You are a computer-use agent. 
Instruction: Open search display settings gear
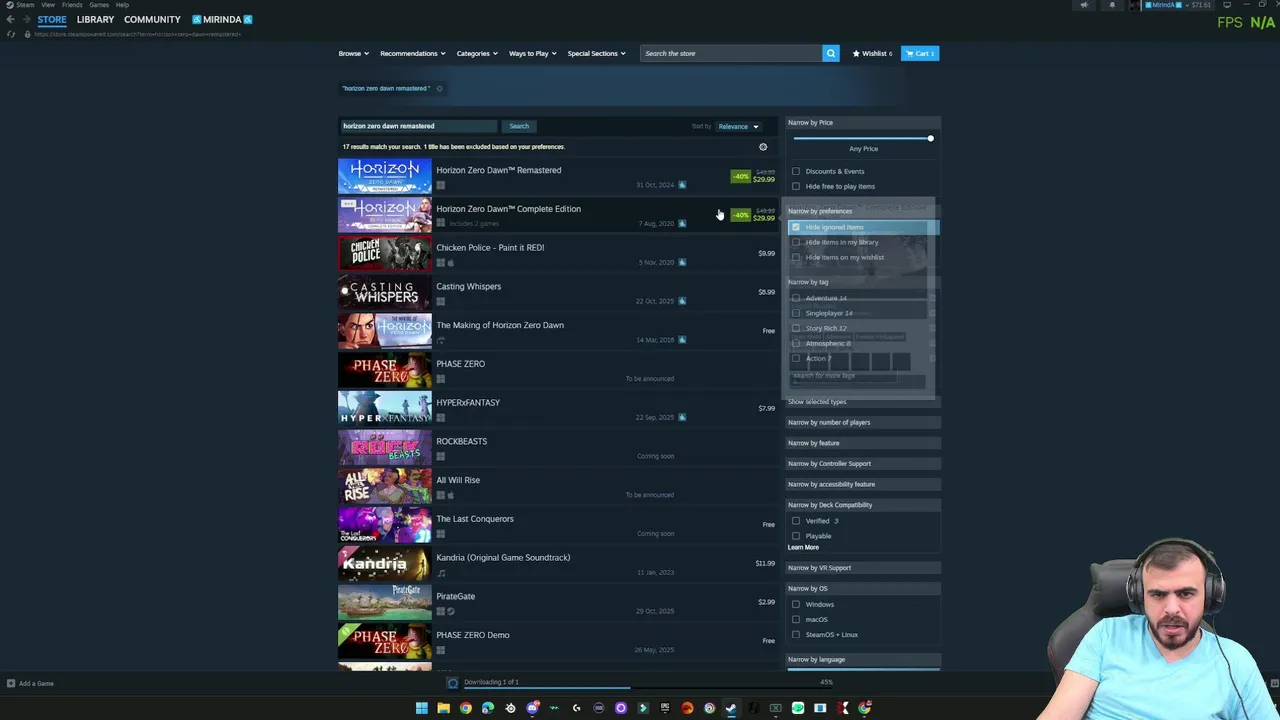(x=763, y=147)
